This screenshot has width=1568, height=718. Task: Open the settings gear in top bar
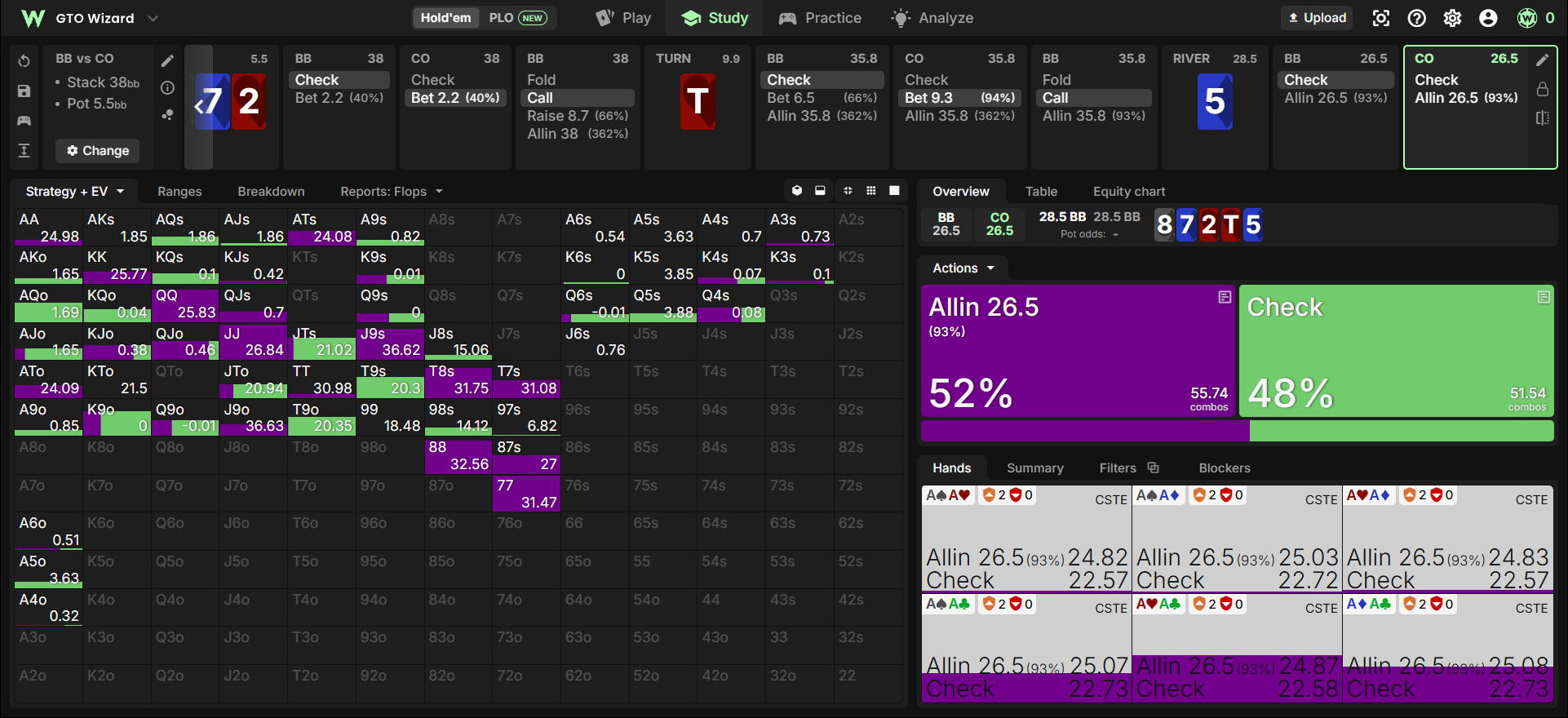pyautogui.click(x=1452, y=18)
